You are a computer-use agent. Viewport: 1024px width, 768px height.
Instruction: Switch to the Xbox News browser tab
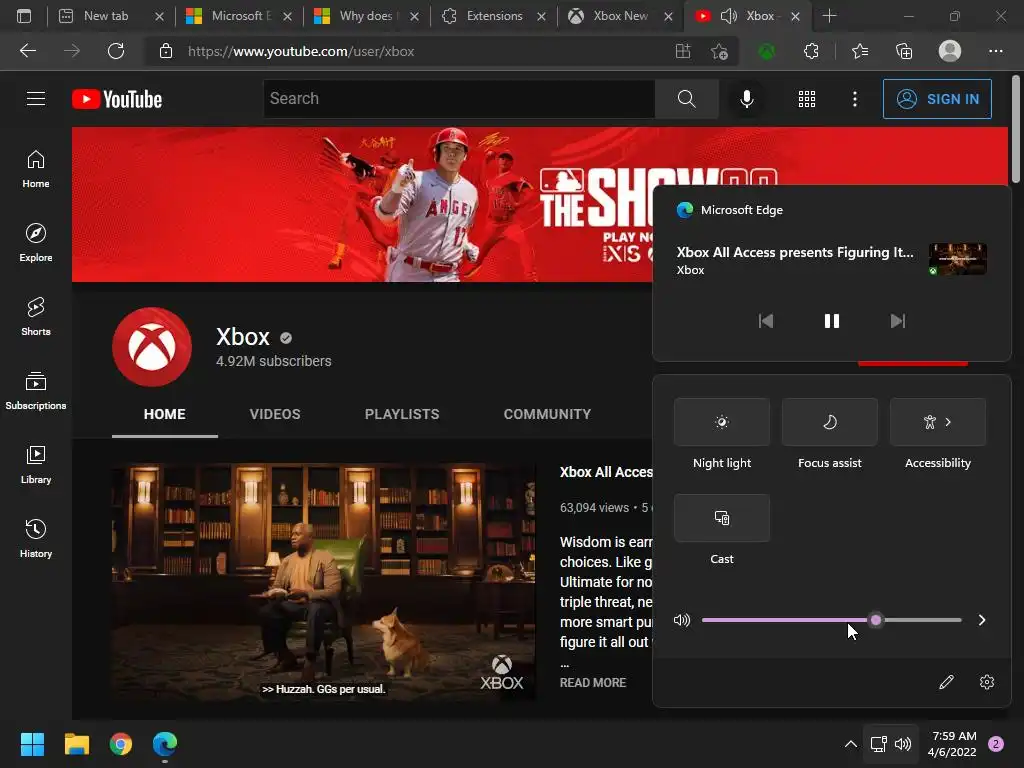point(619,16)
